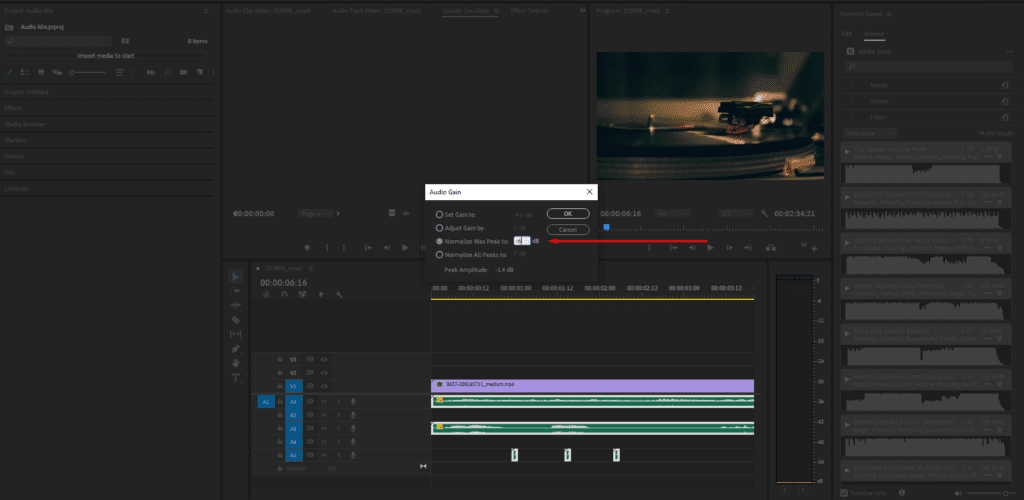Image resolution: width=1024 pixels, height=500 pixels.
Task: Click timeline wrench display settings icon
Action: point(339,295)
